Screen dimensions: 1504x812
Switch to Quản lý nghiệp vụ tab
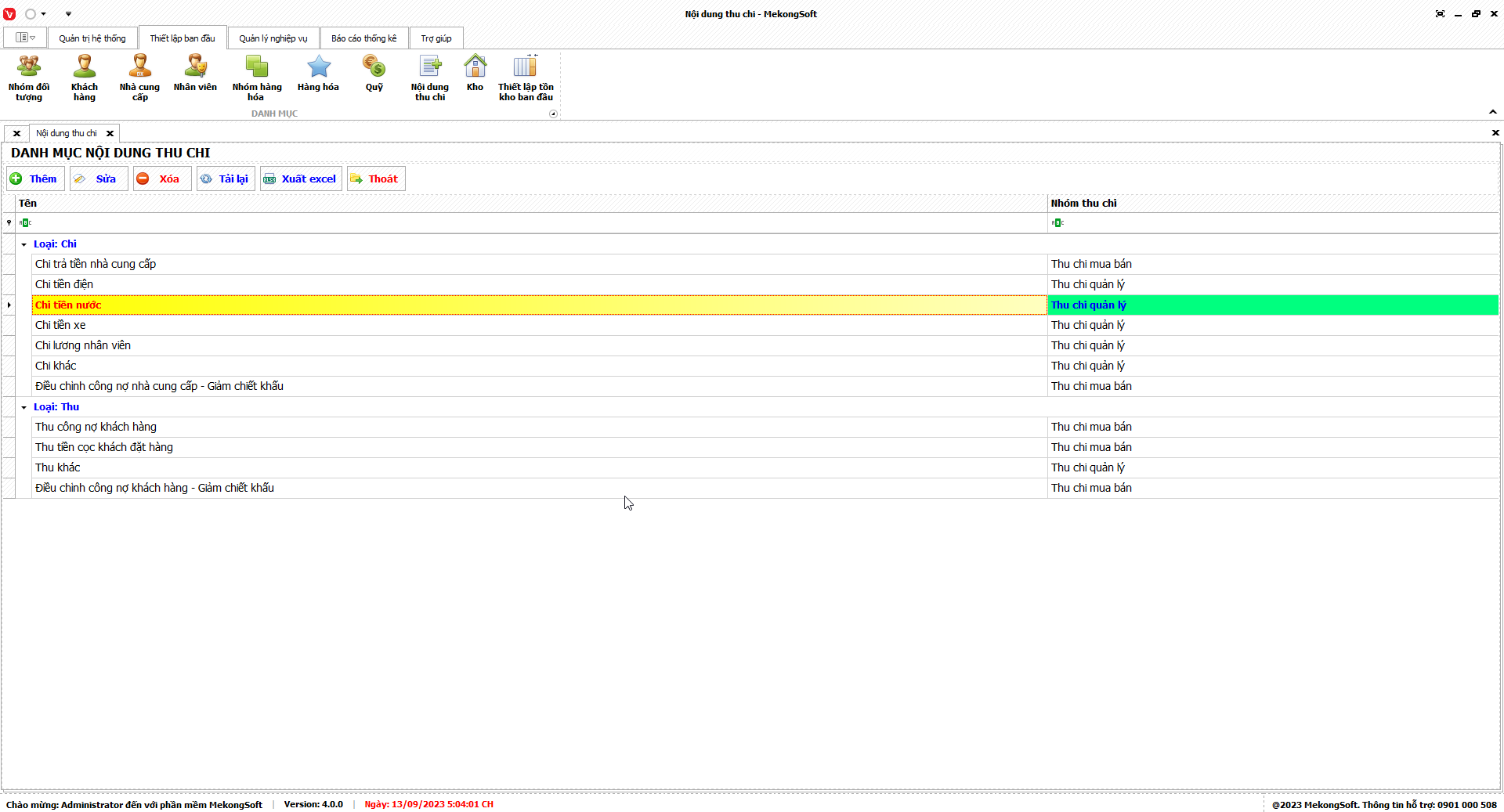pos(273,38)
